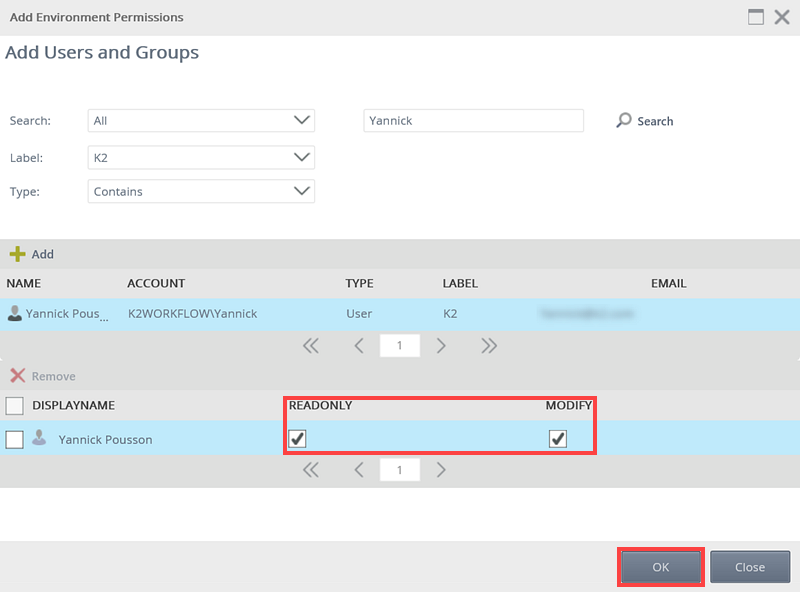This screenshot has width=800, height=592.
Task: Click previous page arrow in lower pager
Action: [358, 470]
